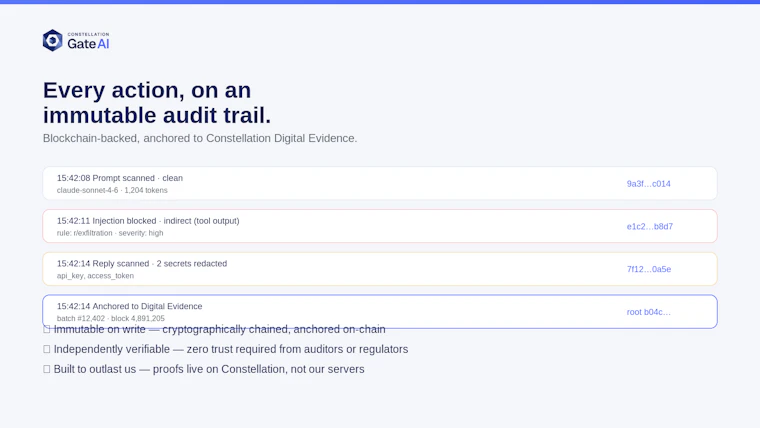Click the text claude-sonnet-4-6 · 1,204 tokens
The width and height of the screenshot is (760, 428).
(112, 190)
